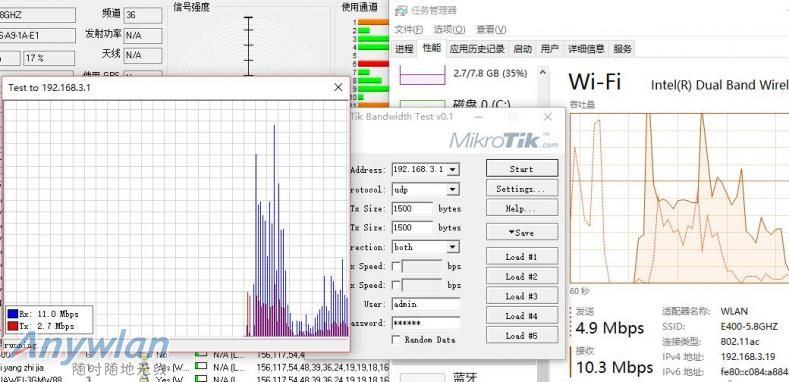Click the Rx: 11.0 Mbps legend text
This screenshot has width=789, height=382.
[x=49, y=315]
